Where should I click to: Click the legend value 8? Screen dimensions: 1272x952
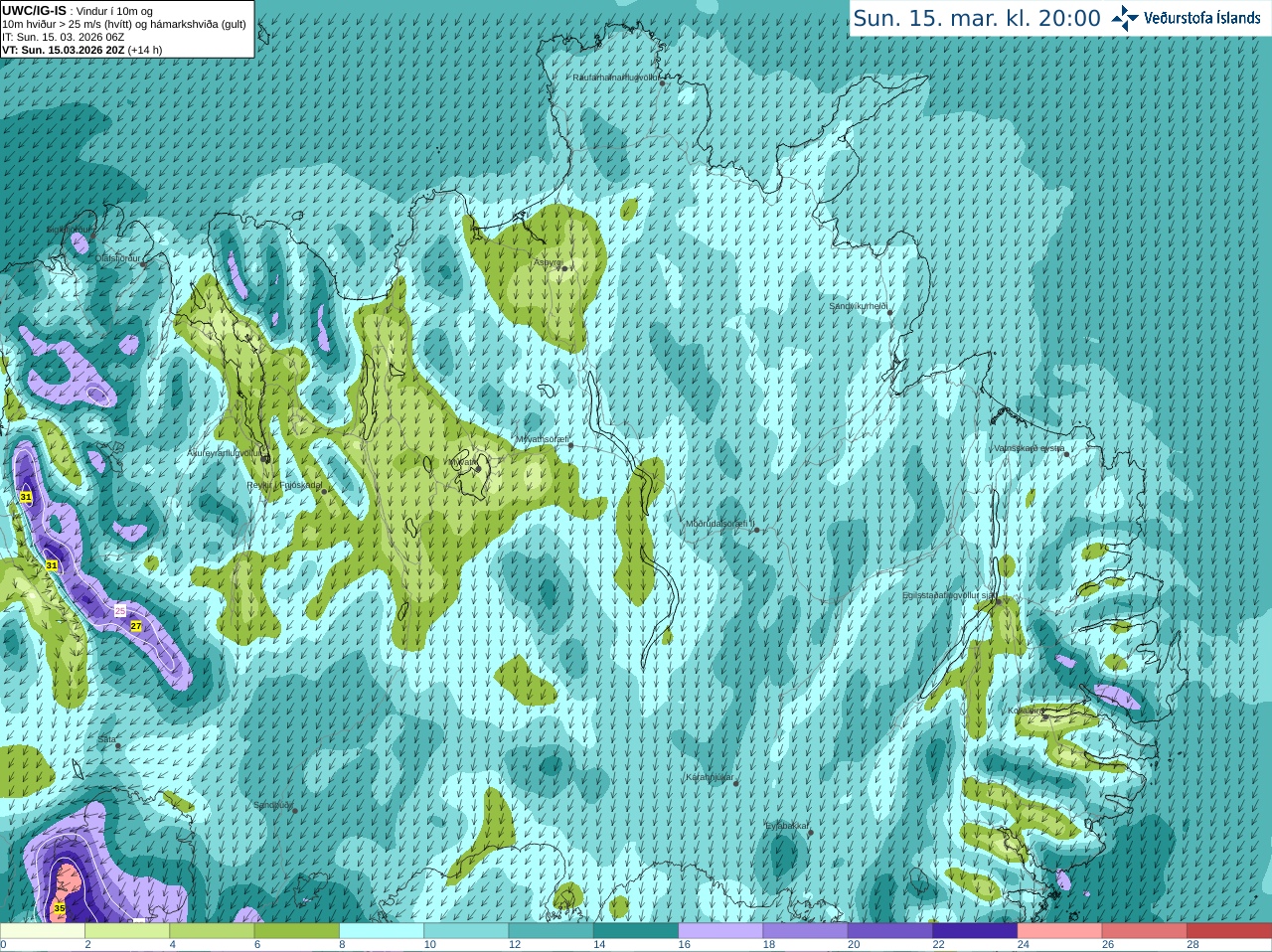343,945
